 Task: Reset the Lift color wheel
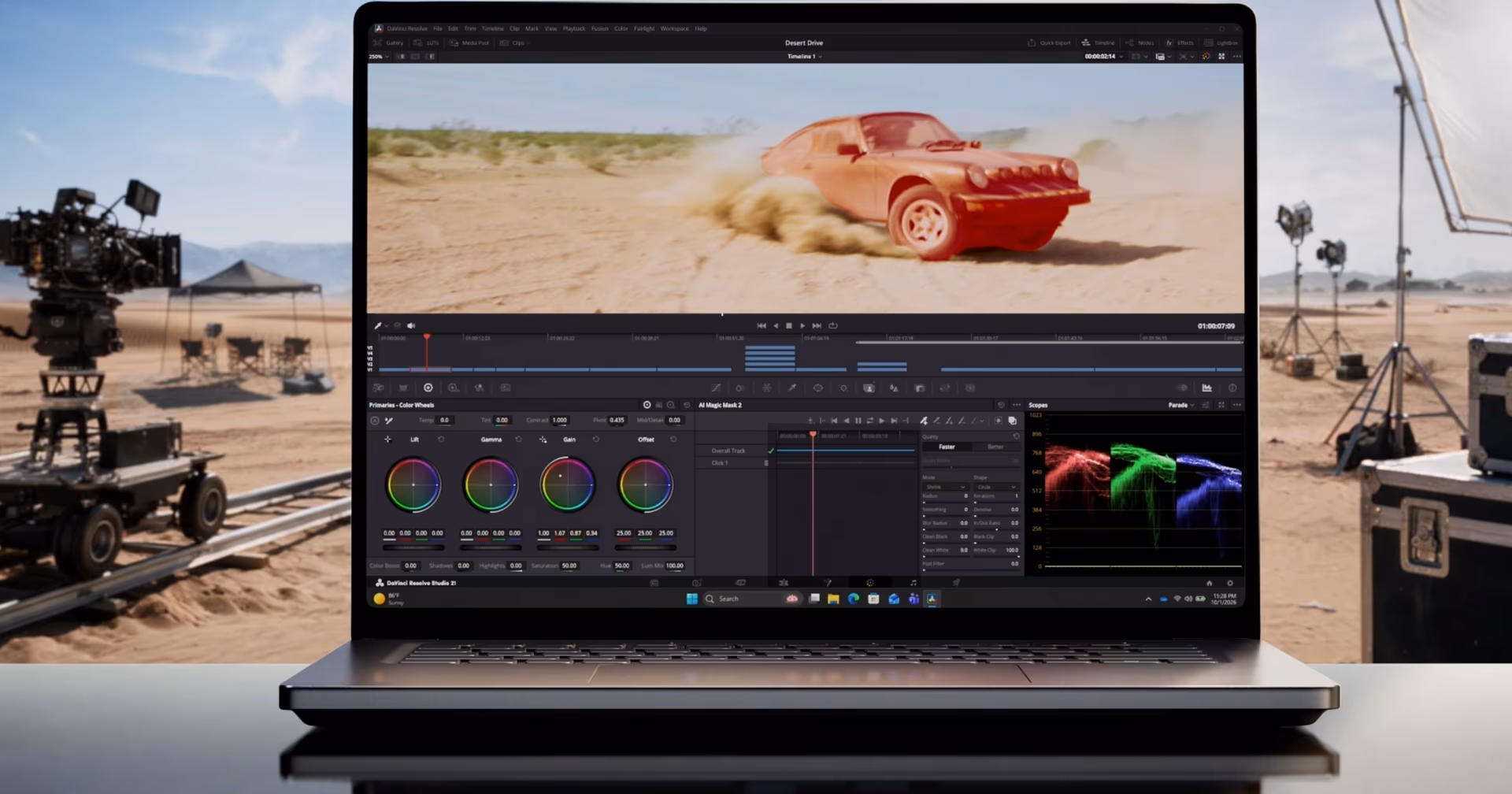pos(441,440)
